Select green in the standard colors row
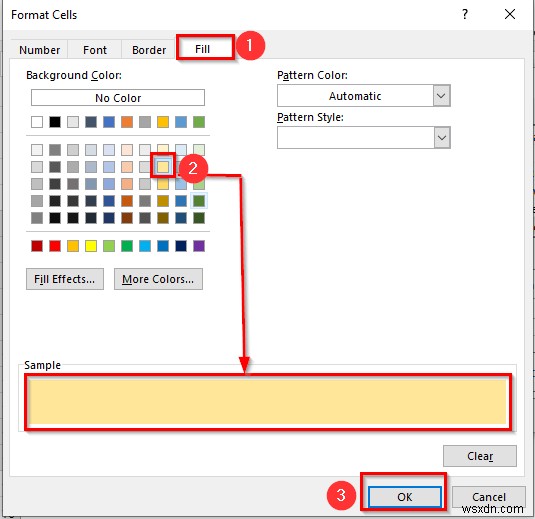Viewport: 535px width, 519px height. (127, 246)
